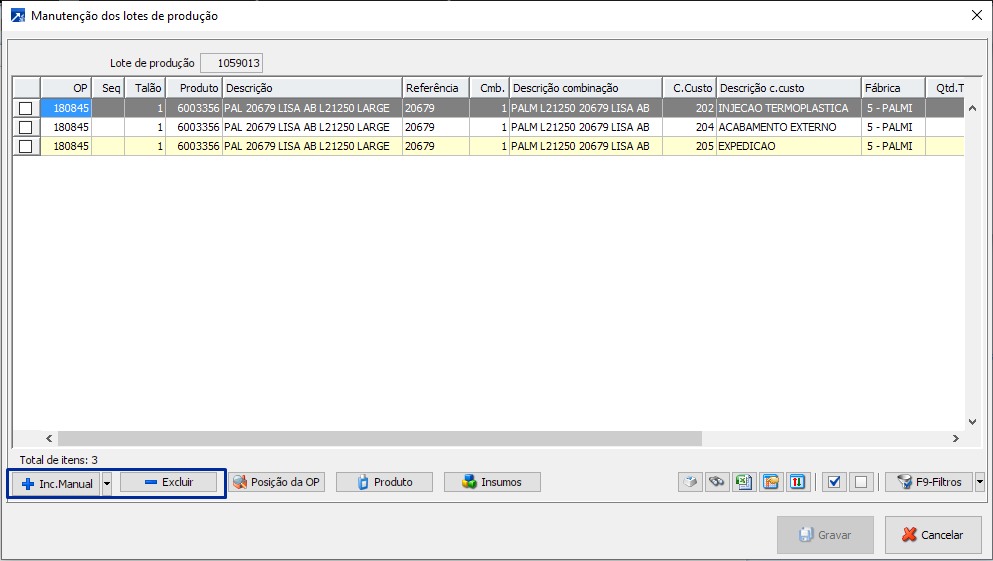
Task: Click the horizontal scrollbar right arrow
Action: click(956, 438)
